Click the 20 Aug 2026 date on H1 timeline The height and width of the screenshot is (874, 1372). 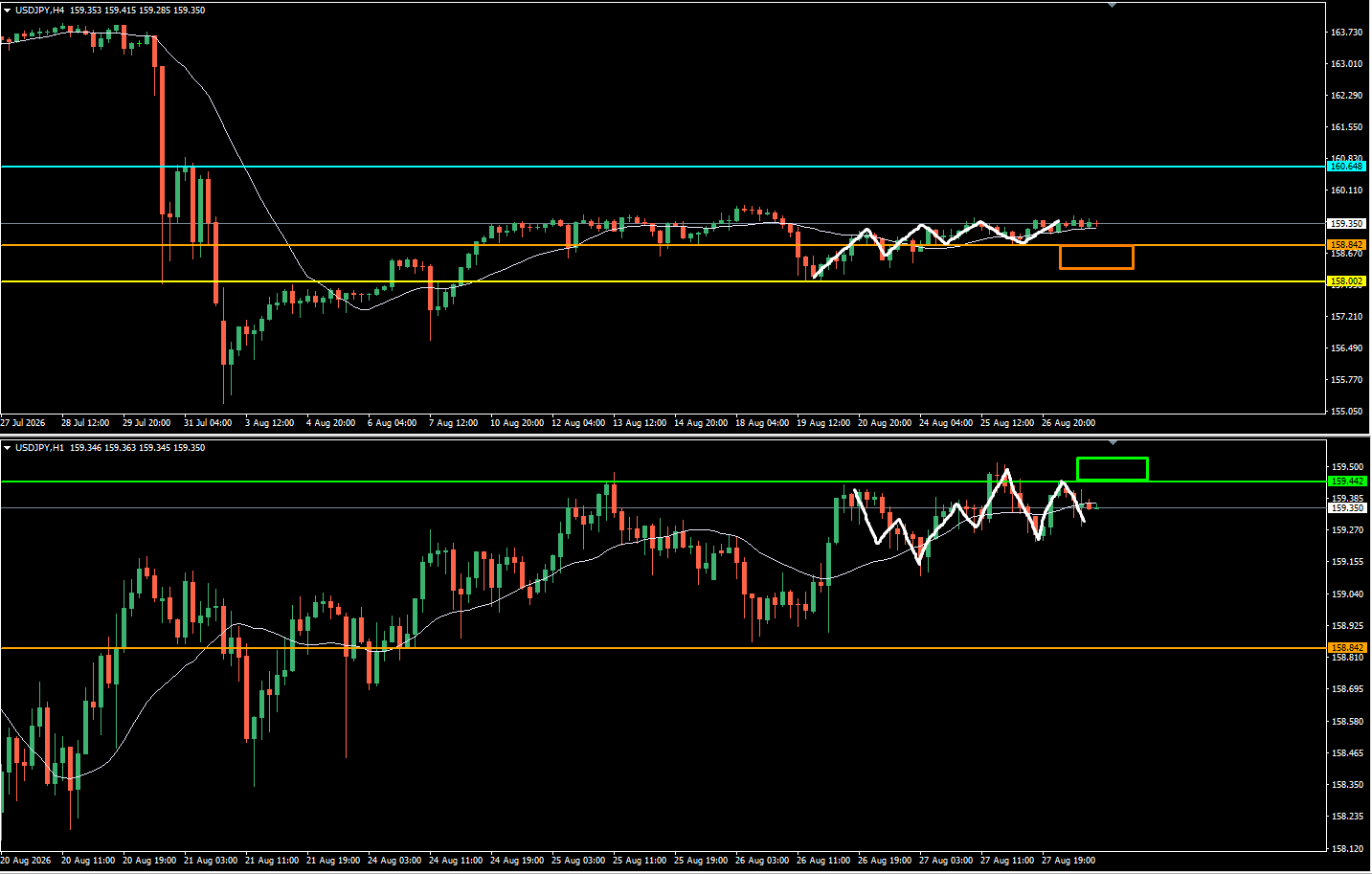tap(25, 861)
